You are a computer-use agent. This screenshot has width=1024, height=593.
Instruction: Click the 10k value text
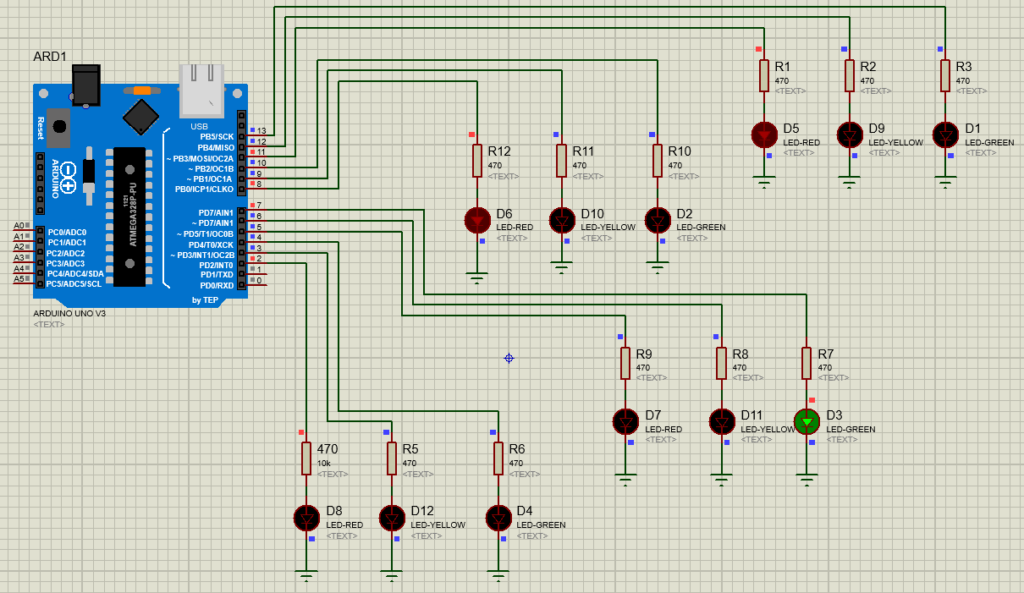click(x=324, y=463)
